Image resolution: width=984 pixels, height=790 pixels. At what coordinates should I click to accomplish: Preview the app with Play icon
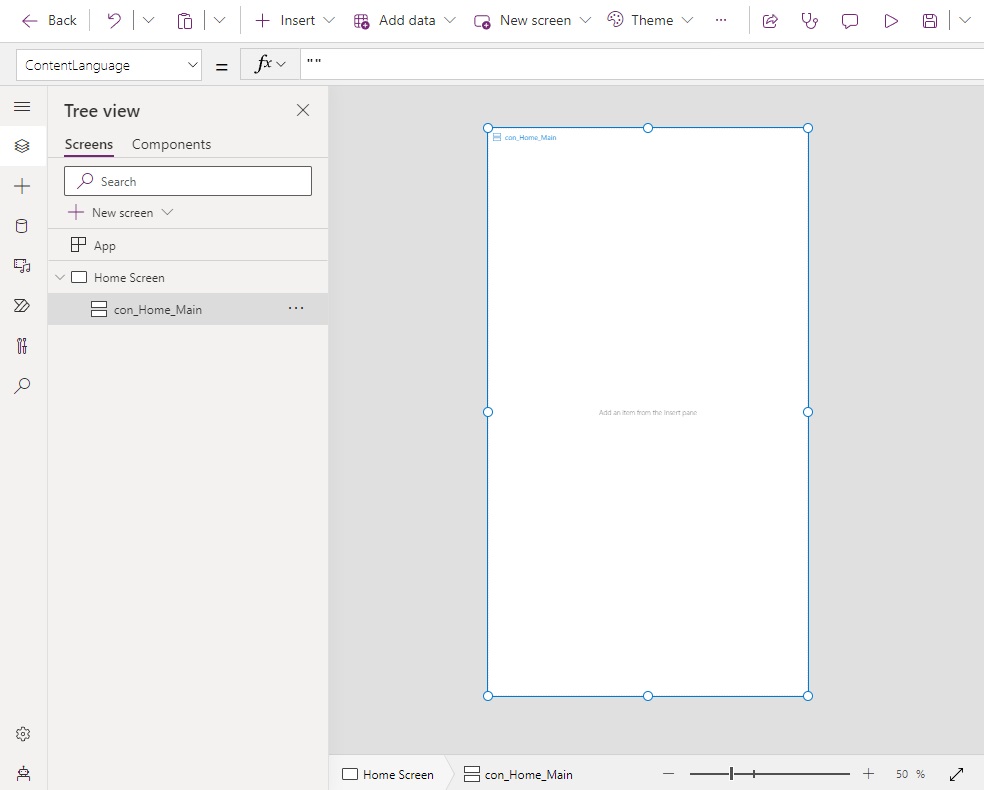(890, 21)
